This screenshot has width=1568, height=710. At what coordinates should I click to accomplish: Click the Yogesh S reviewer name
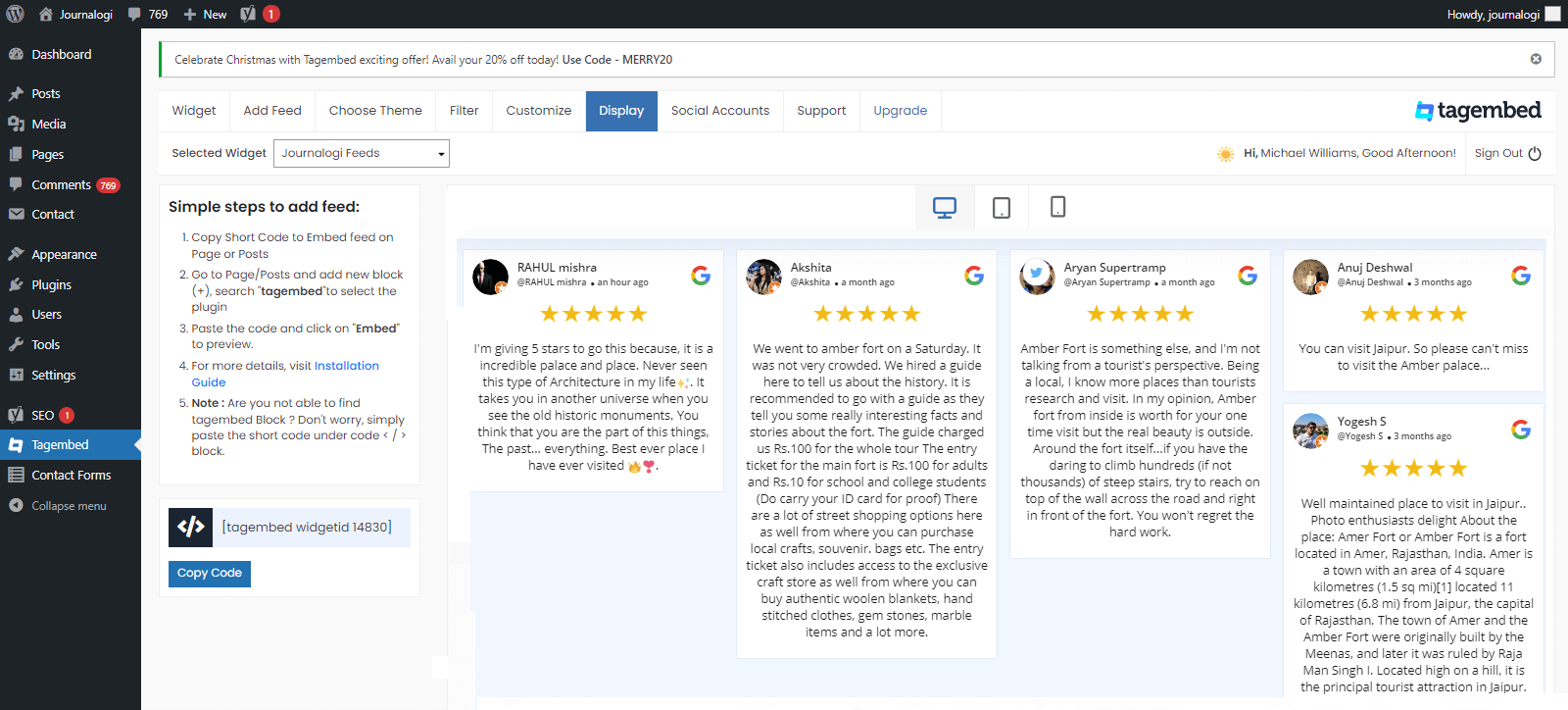(x=1362, y=421)
